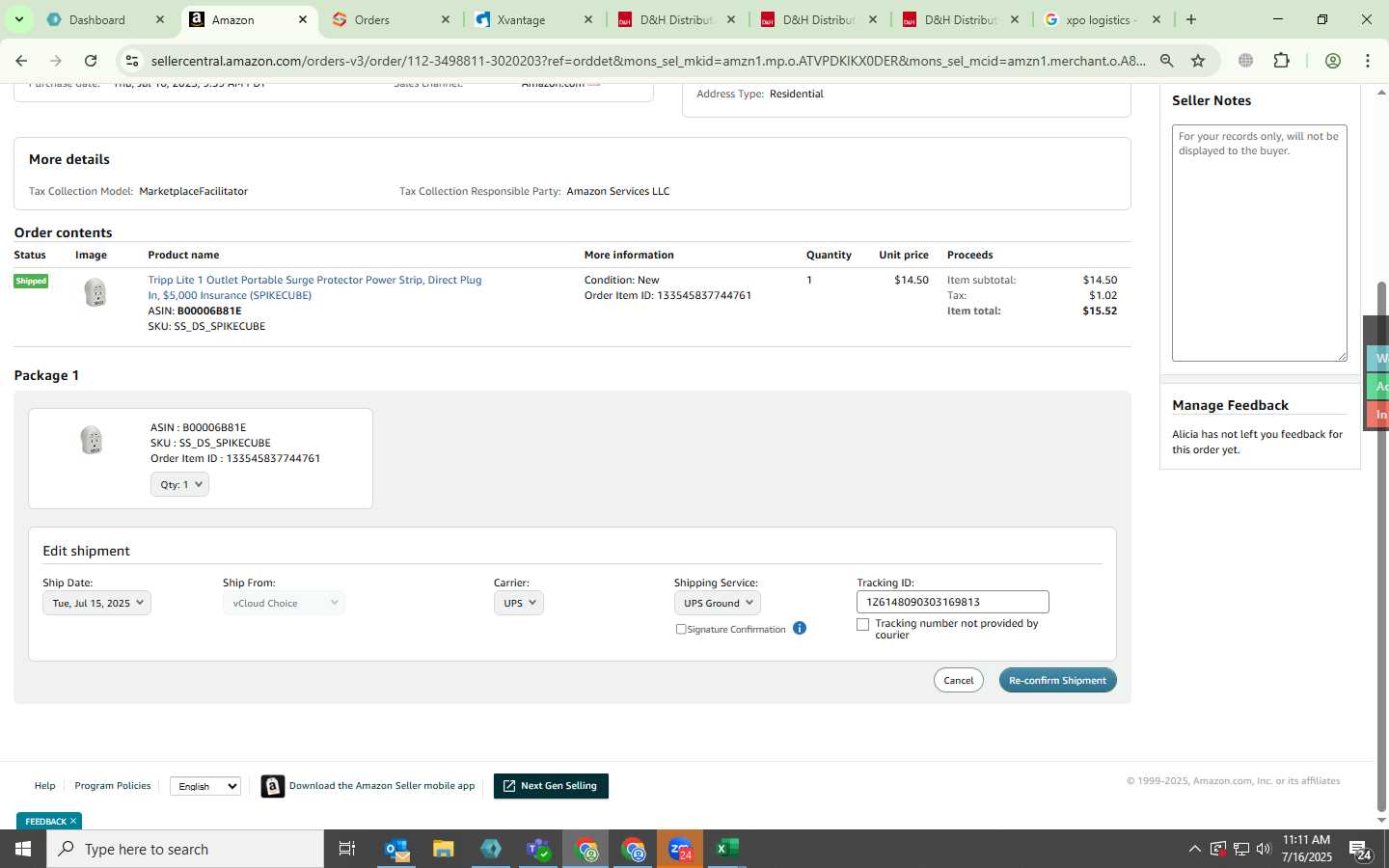Click the Seller Notes text area
The height and width of the screenshot is (868, 1389).
tap(1259, 243)
